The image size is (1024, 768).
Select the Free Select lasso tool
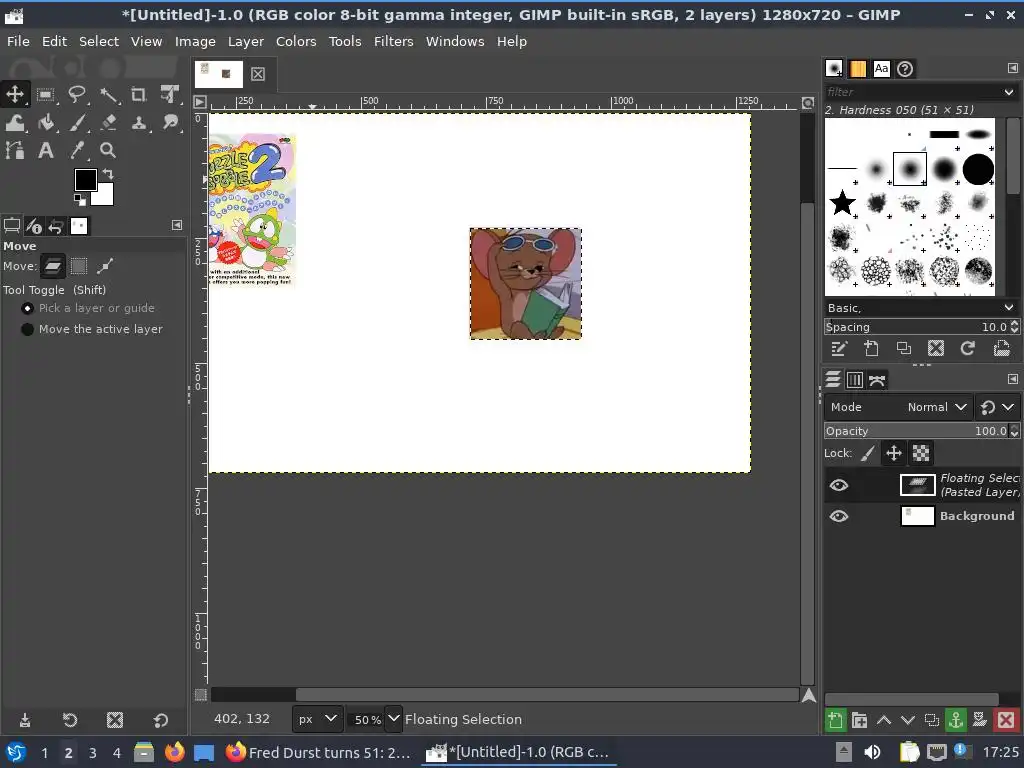77,95
